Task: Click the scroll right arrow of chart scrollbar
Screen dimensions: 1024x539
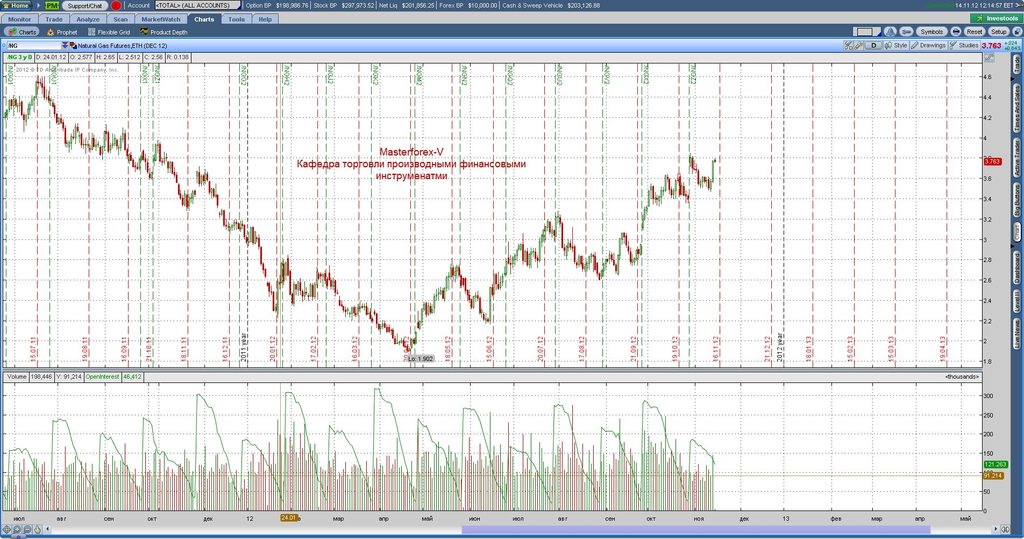Action: 996,529
